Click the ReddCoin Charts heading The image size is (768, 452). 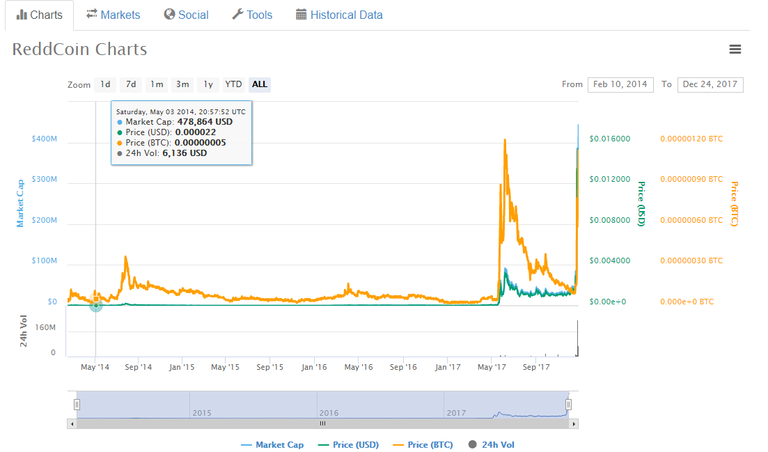79,49
